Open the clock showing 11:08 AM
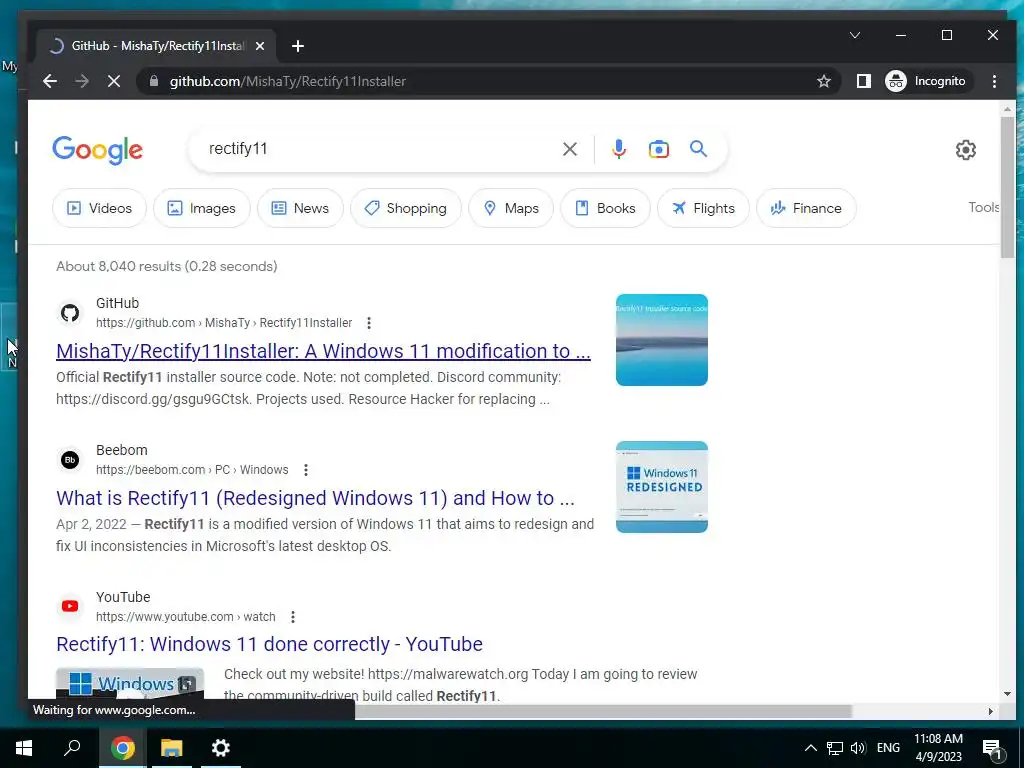 938,748
